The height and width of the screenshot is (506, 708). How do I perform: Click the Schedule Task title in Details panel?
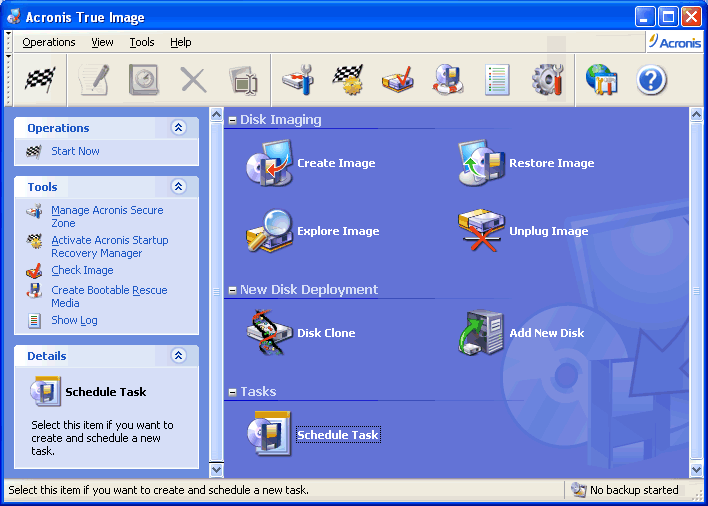click(x=106, y=392)
